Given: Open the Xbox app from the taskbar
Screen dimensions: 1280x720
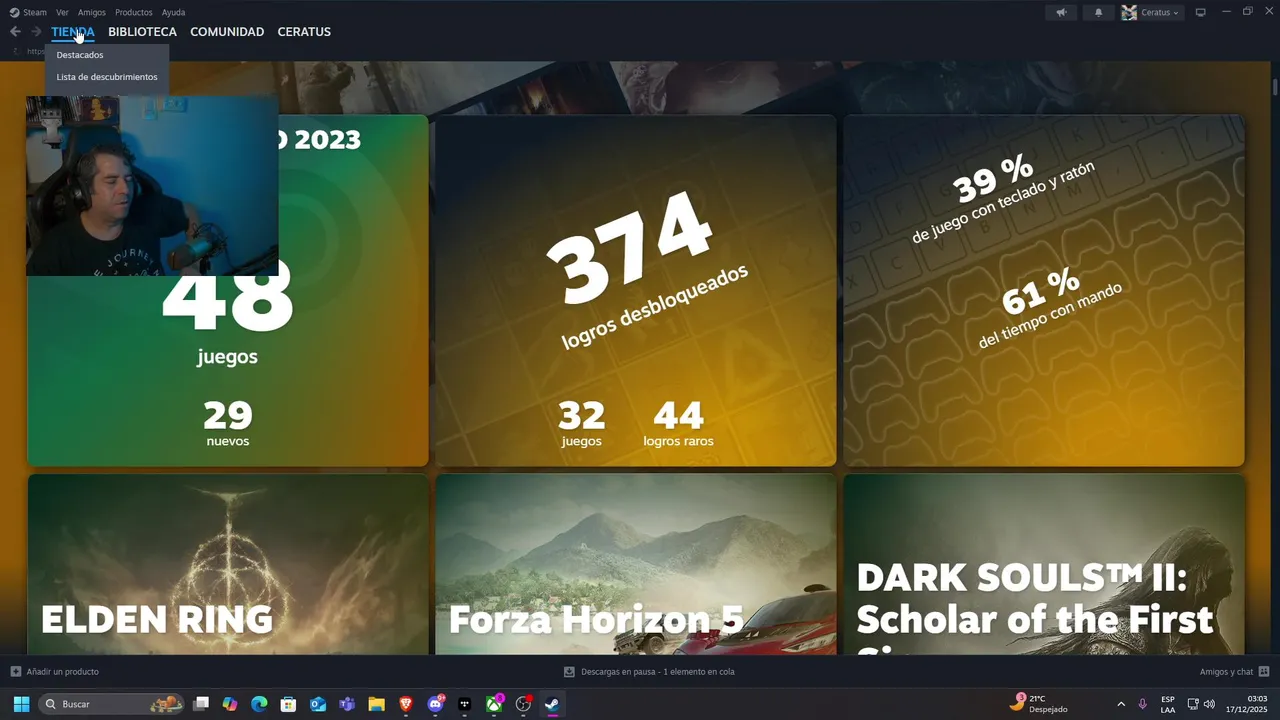Looking at the screenshot, I should (x=494, y=704).
